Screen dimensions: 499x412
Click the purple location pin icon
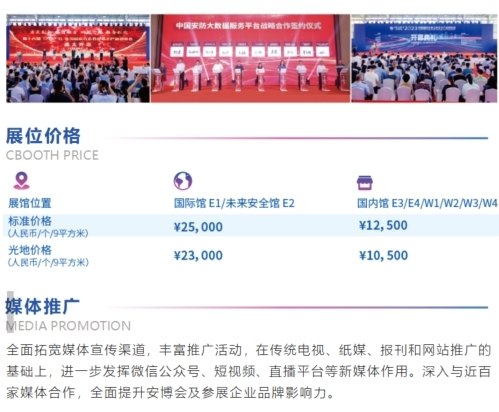click(21, 181)
